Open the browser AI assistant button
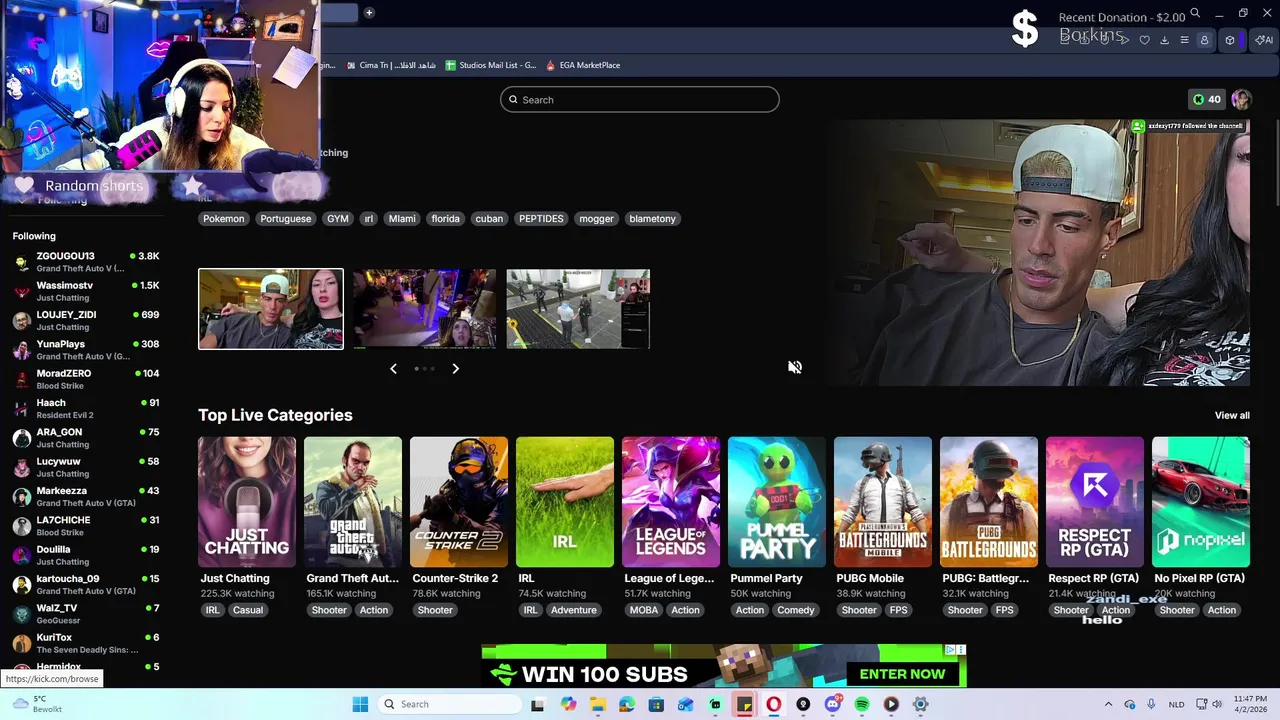The image size is (1280, 720). tap(1264, 40)
